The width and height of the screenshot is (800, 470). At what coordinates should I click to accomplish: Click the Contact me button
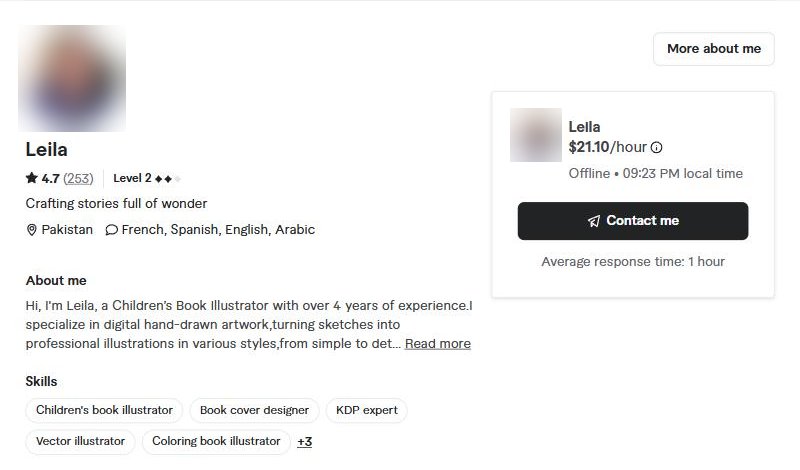pos(633,221)
